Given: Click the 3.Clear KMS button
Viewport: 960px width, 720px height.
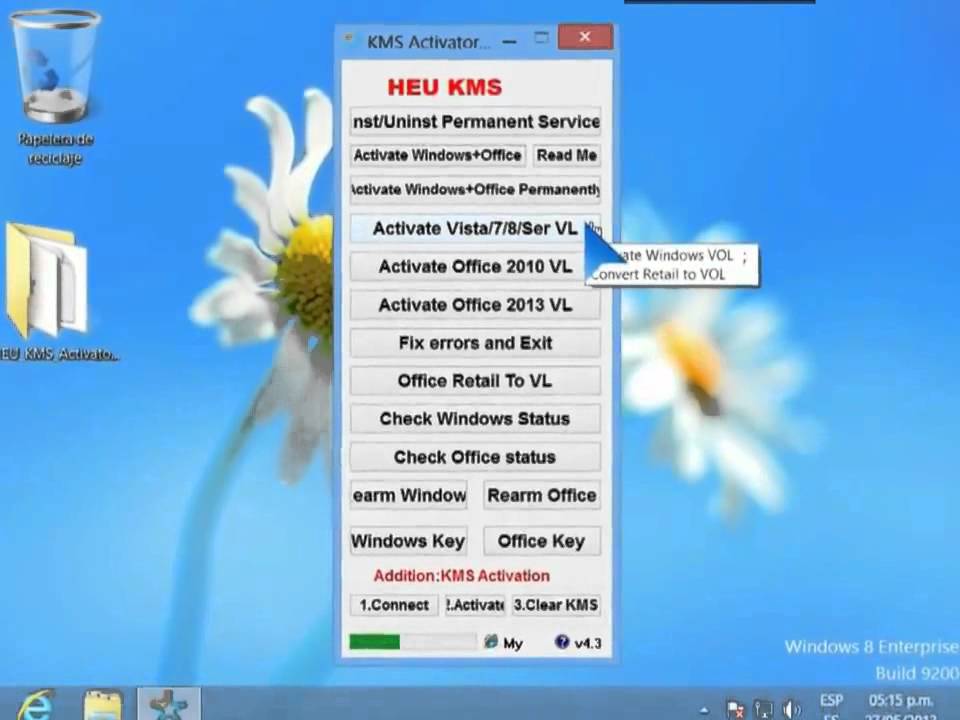Looking at the screenshot, I should pyautogui.click(x=556, y=605).
